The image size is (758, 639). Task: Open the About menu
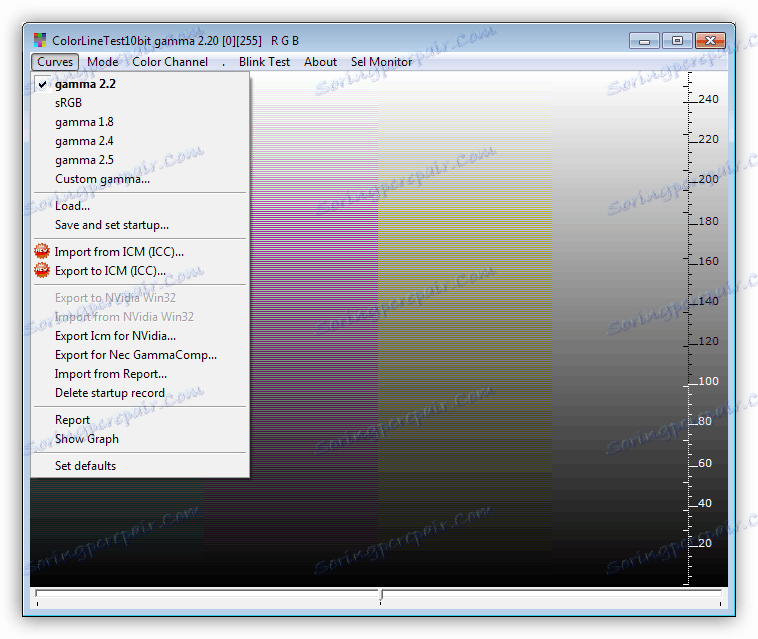click(321, 62)
